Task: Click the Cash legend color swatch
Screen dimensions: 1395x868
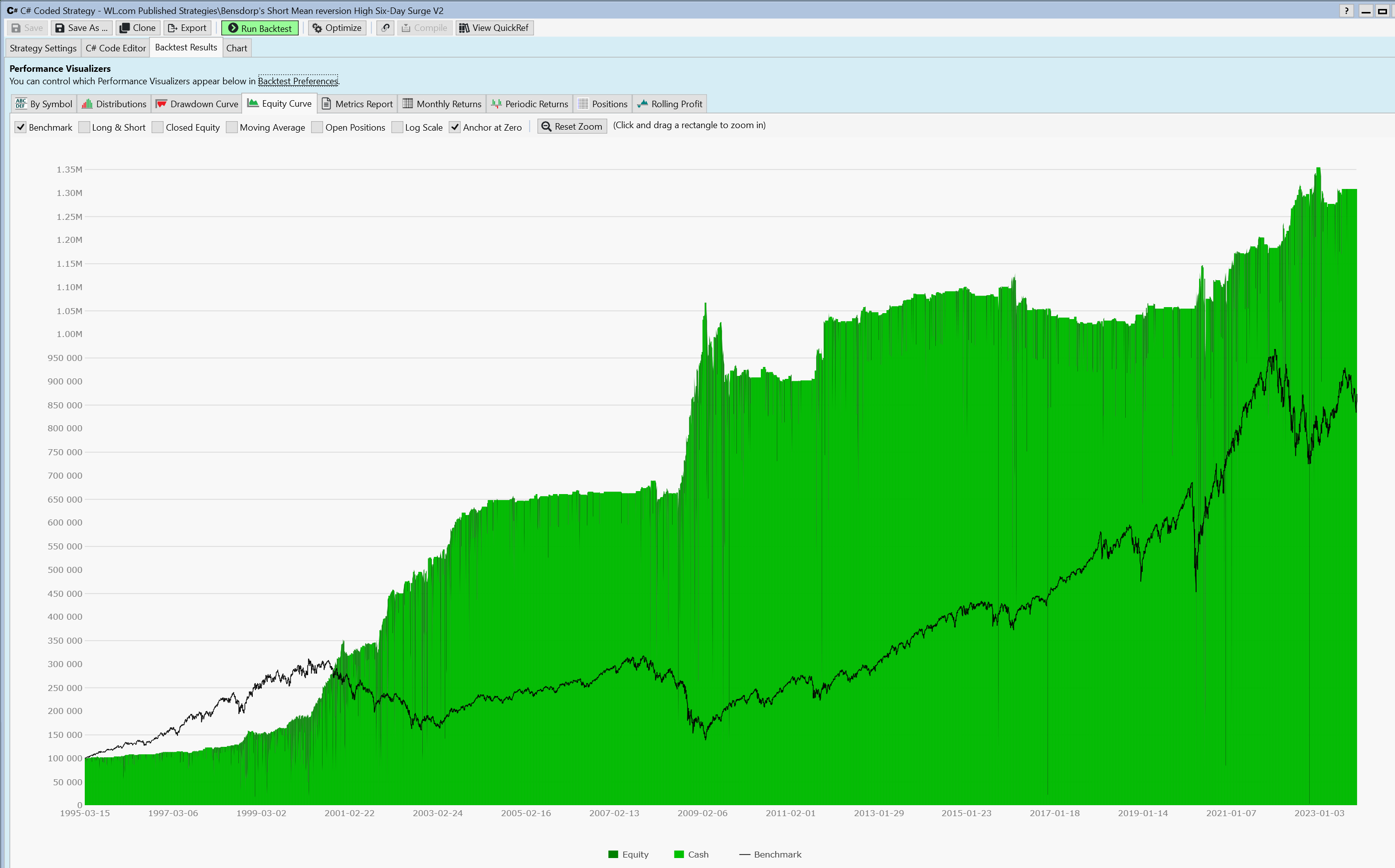Action: click(x=679, y=854)
